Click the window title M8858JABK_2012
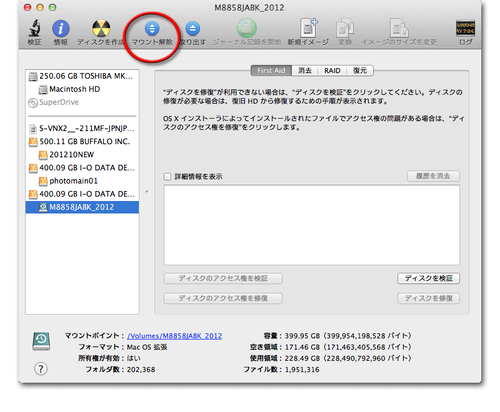The image size is (500, 412). [x=249, y=8]
